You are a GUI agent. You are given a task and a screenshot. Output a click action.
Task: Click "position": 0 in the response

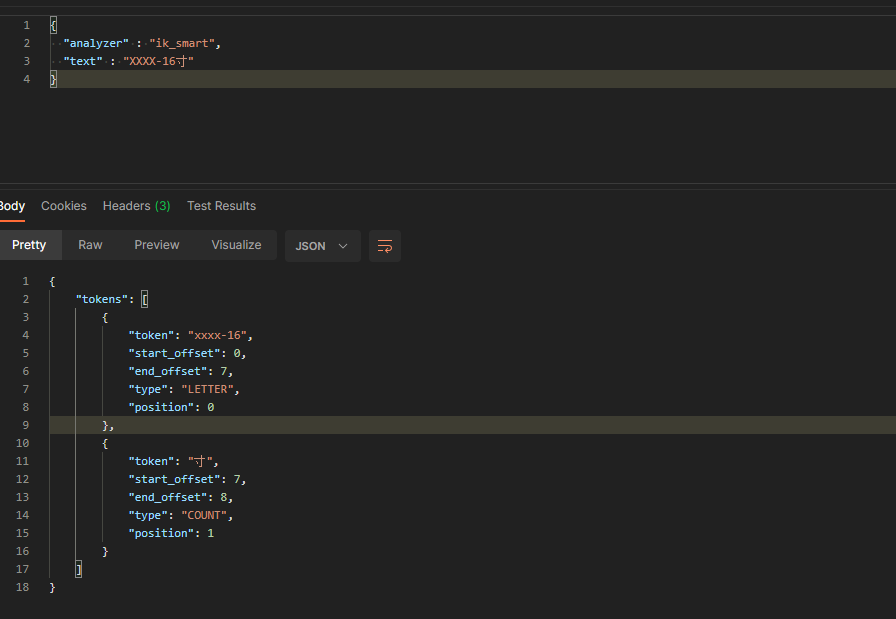pyautogui.click(x=171, y=408)
